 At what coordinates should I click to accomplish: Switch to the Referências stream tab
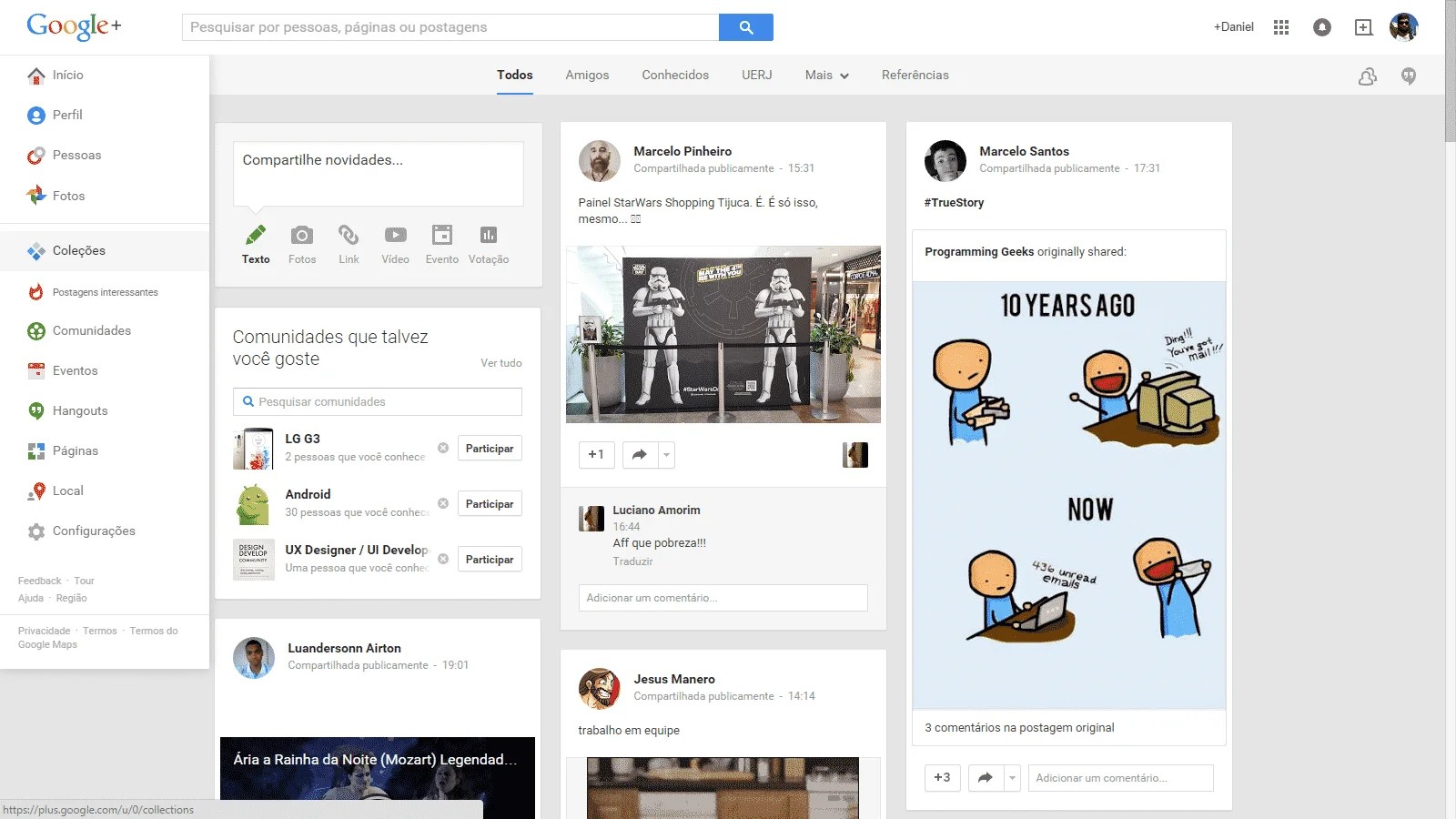pos(915,76)
